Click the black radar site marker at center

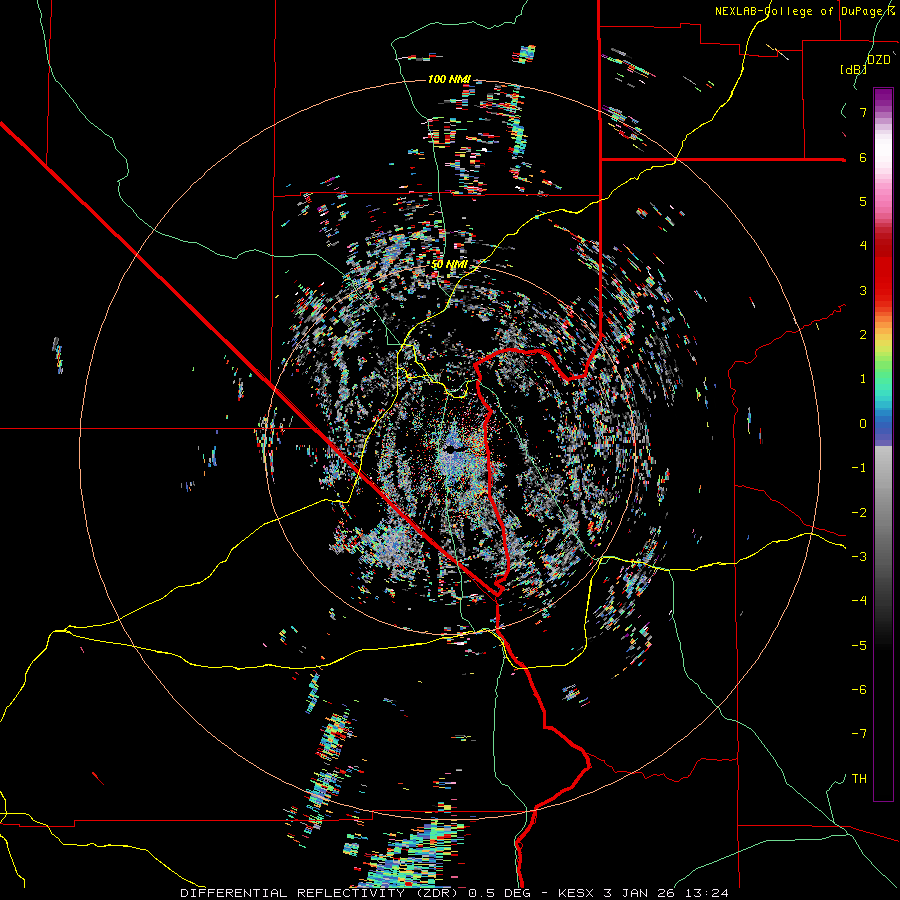[x=451, y=449]
